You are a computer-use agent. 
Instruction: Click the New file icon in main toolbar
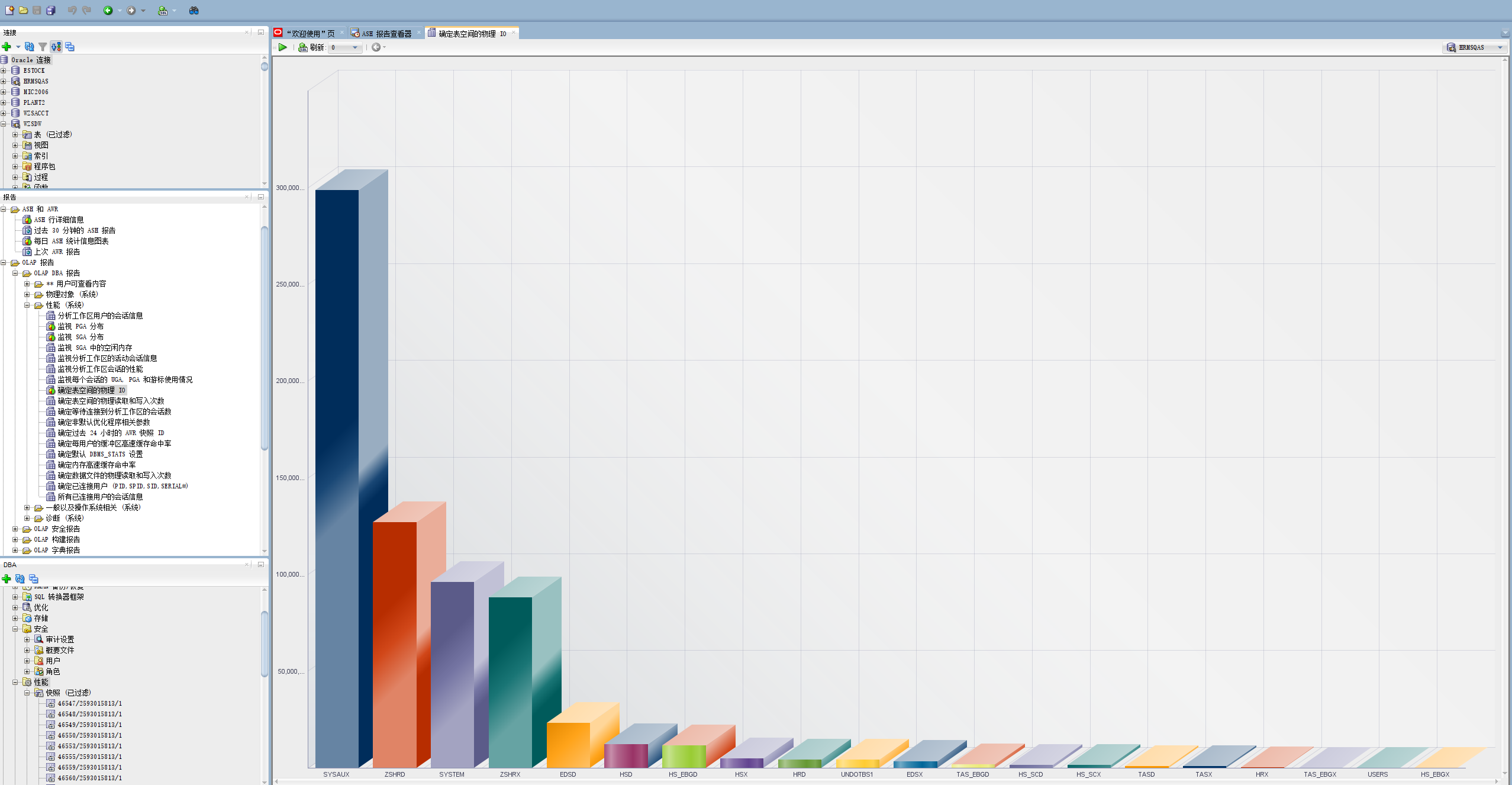(x=9, y=10)
